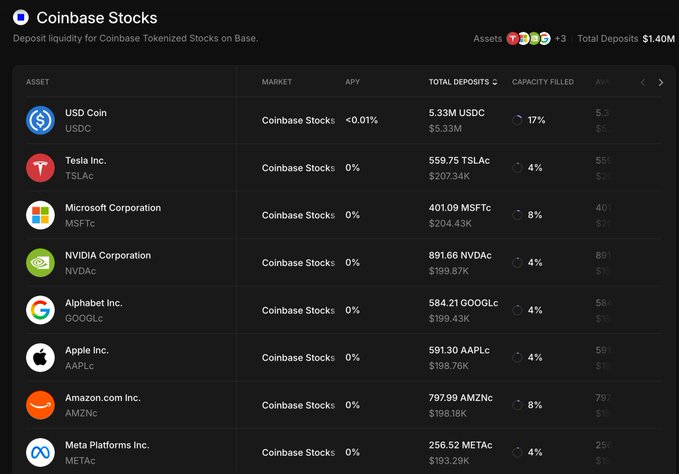Viewport: 679px width, 474px height.
Task: Open the Alphabet Inc. asset name
Action: 94,303
